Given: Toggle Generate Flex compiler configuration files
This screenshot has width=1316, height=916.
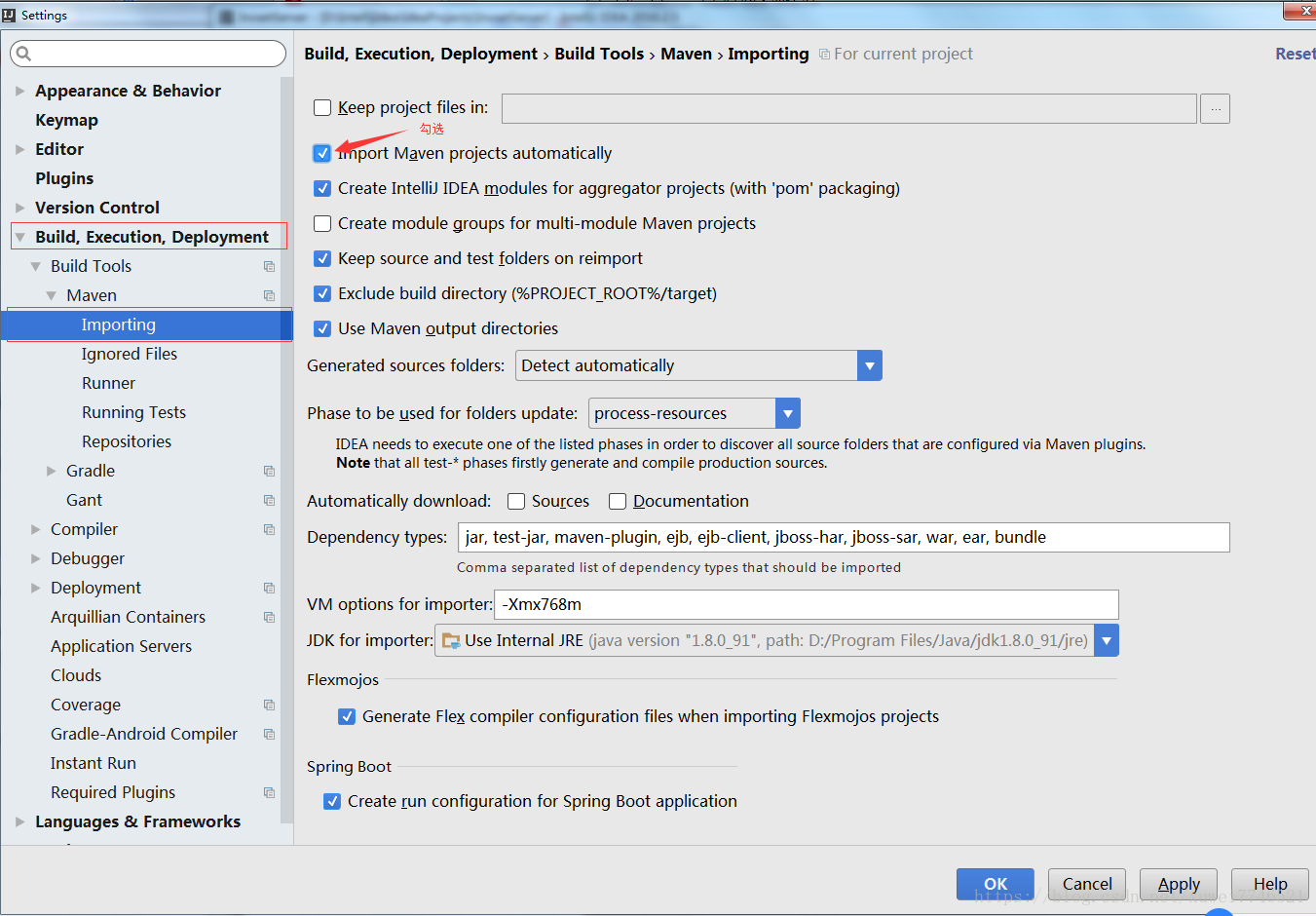Looking at the screenshot, I should coord(347,716).
